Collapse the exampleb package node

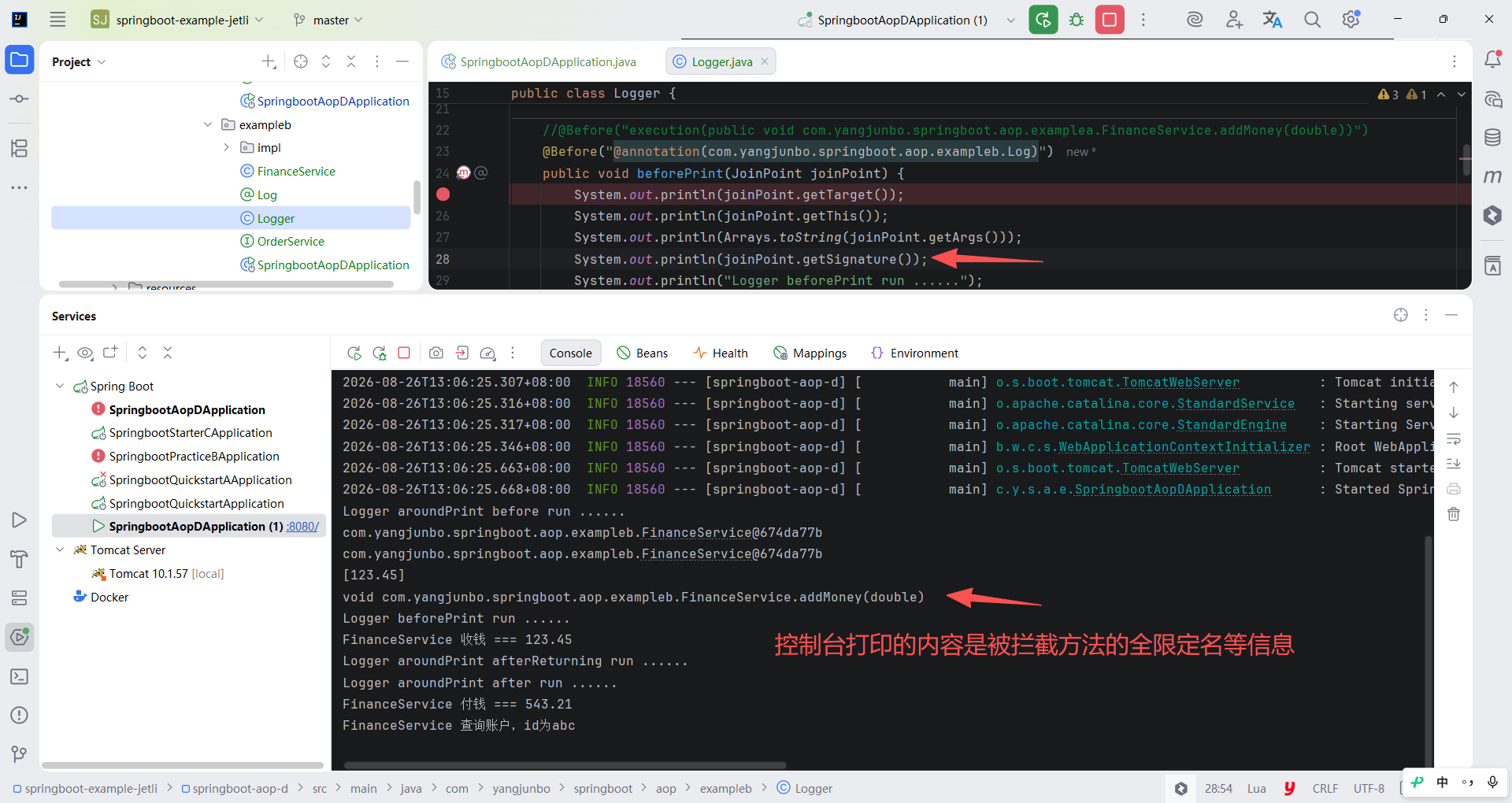click(208, 124)
